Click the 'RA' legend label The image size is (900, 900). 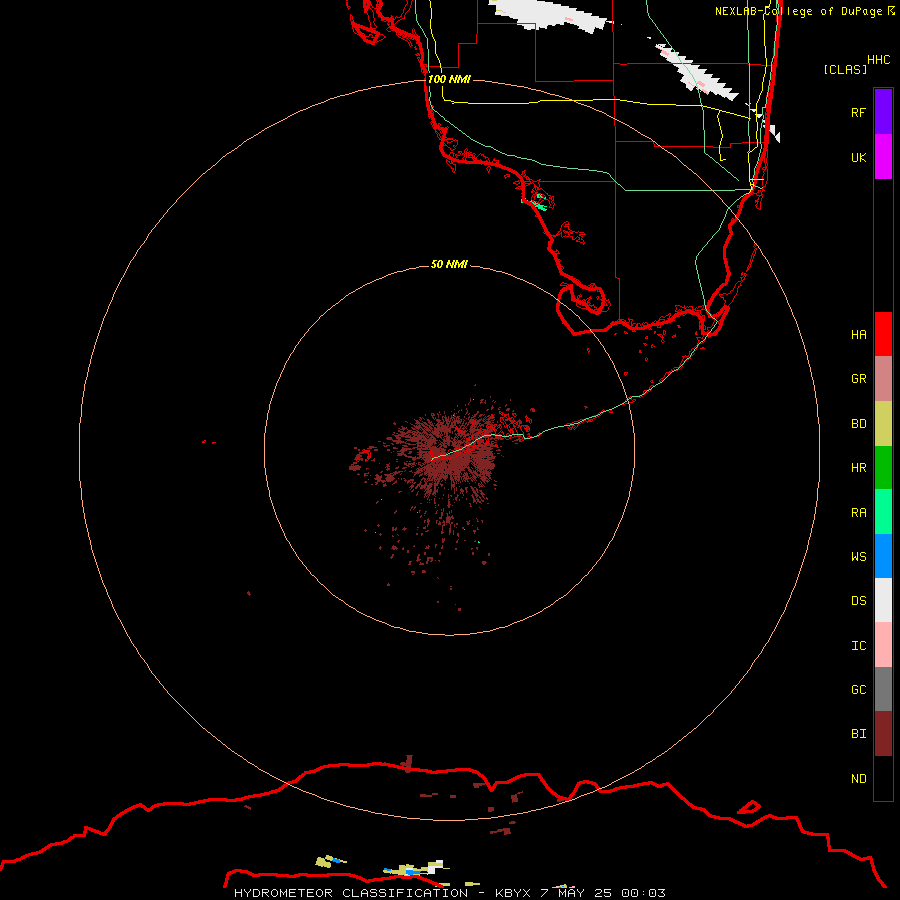[858, 513]
